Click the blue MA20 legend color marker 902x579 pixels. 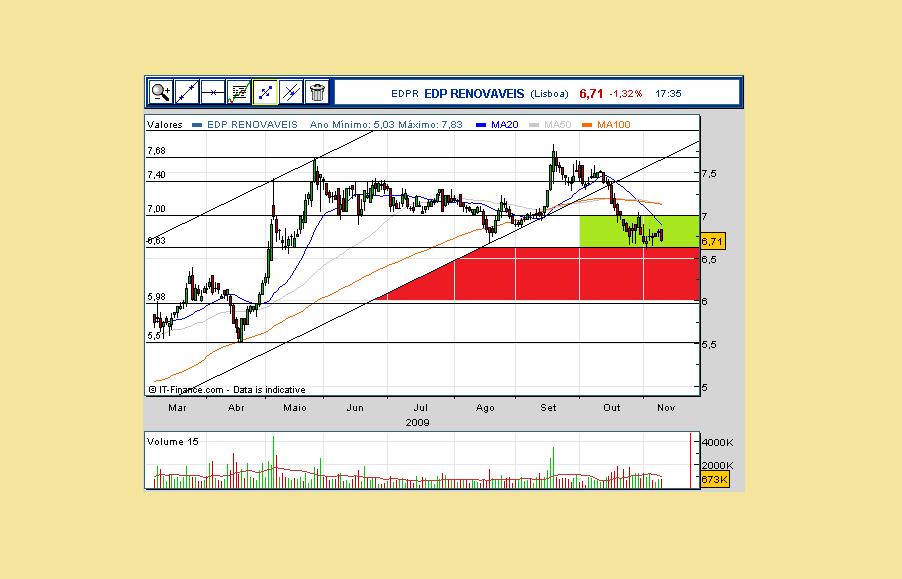pyautogui.click(x=481, y=125)
